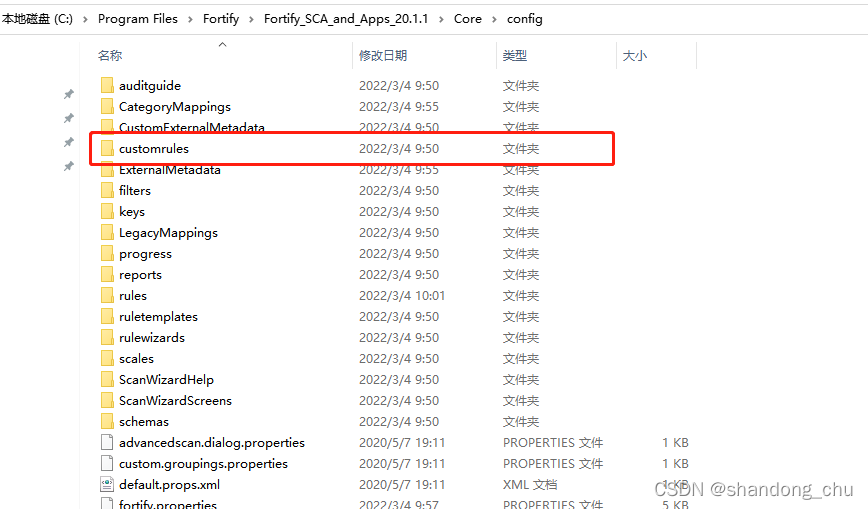Screen dimensions: 868x509
Task: Select the LegacyMappings folder name
Action: tap(168, 233)
